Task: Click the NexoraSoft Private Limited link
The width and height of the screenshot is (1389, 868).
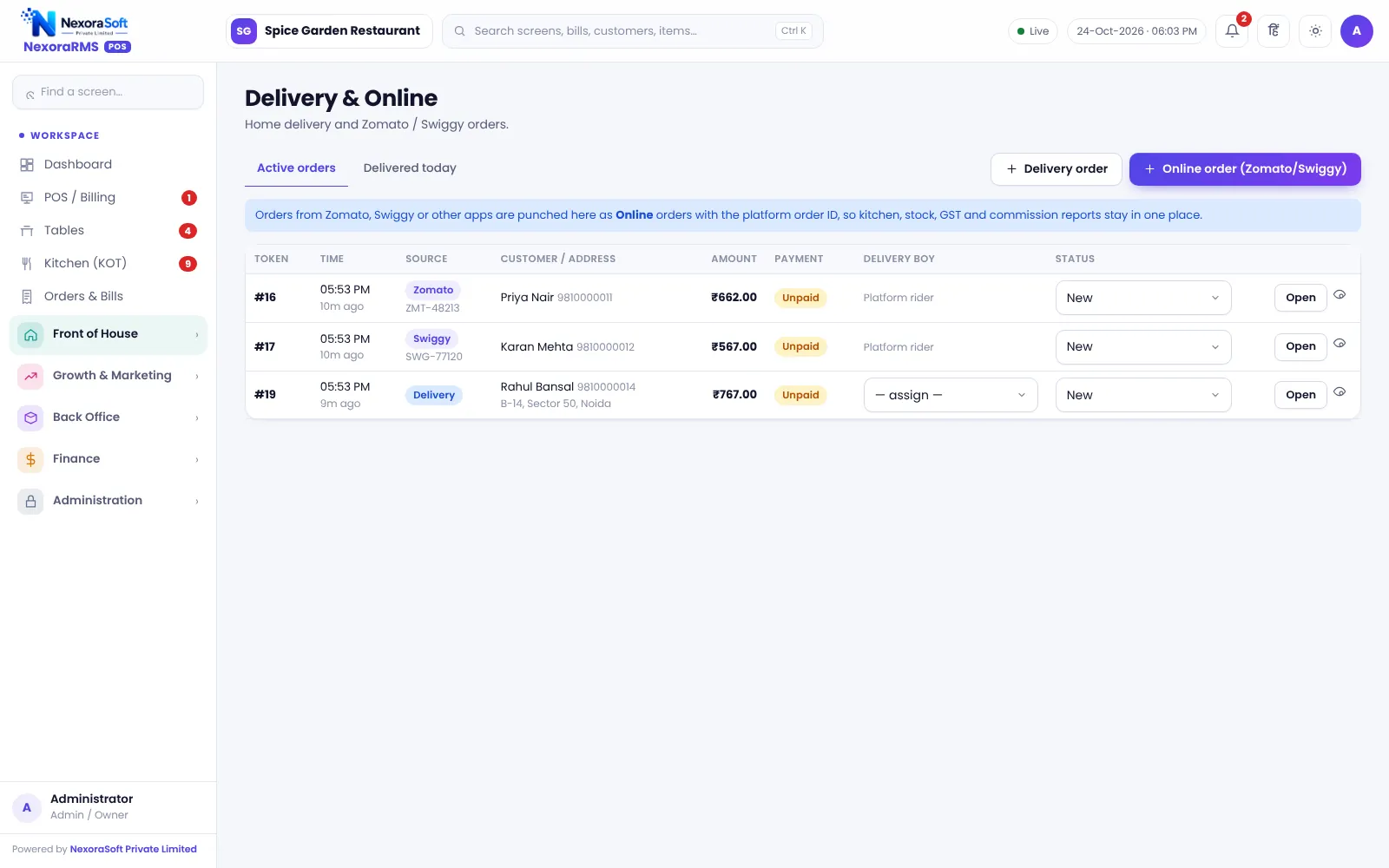Action: point(134,849)
